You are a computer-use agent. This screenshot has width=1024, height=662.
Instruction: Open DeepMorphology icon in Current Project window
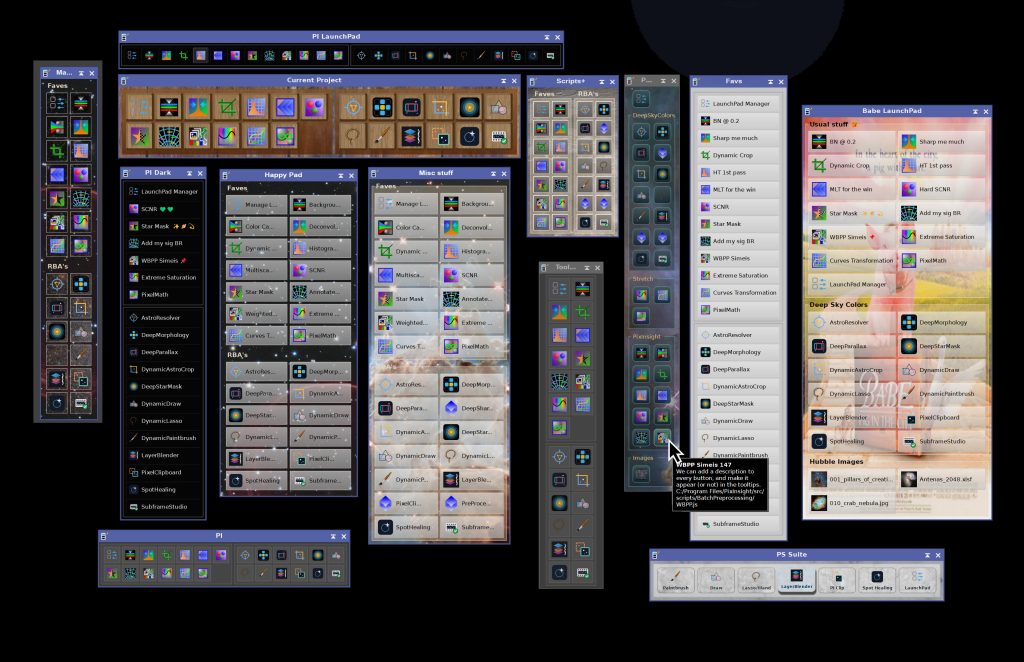(x=382, y=107)
